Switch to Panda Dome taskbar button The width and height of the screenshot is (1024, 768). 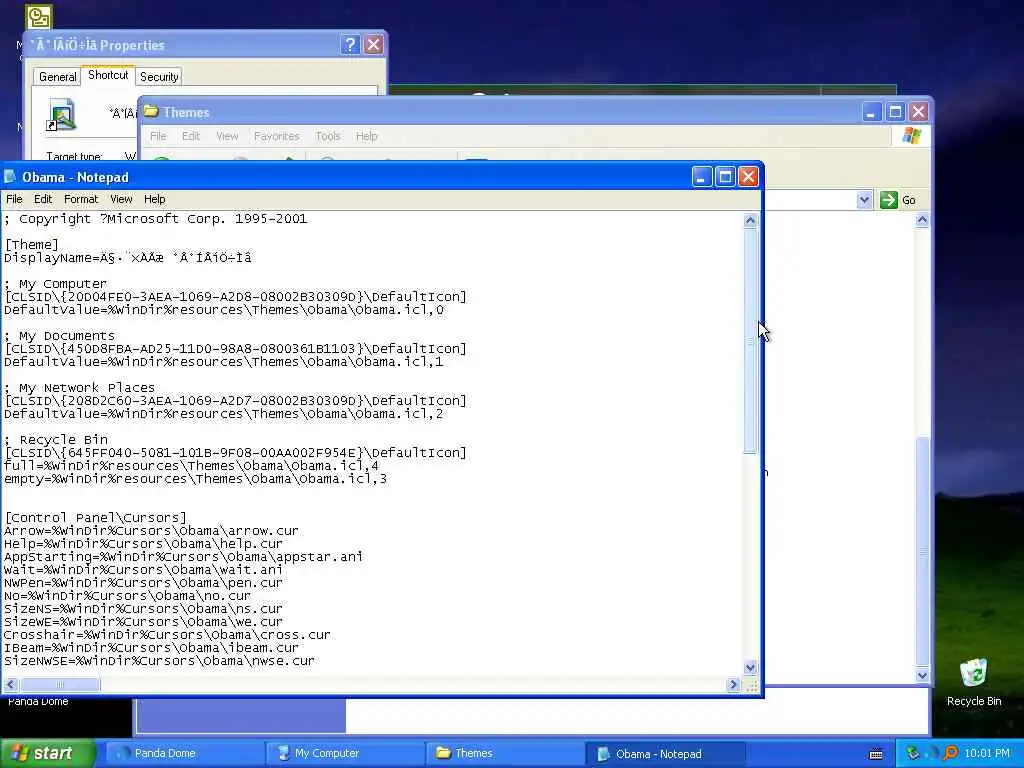(184, 754)
